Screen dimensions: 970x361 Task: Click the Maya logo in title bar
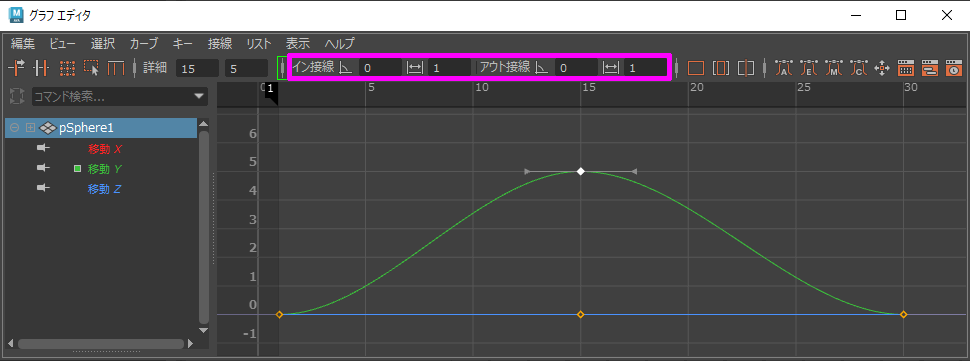coord(16,14)
